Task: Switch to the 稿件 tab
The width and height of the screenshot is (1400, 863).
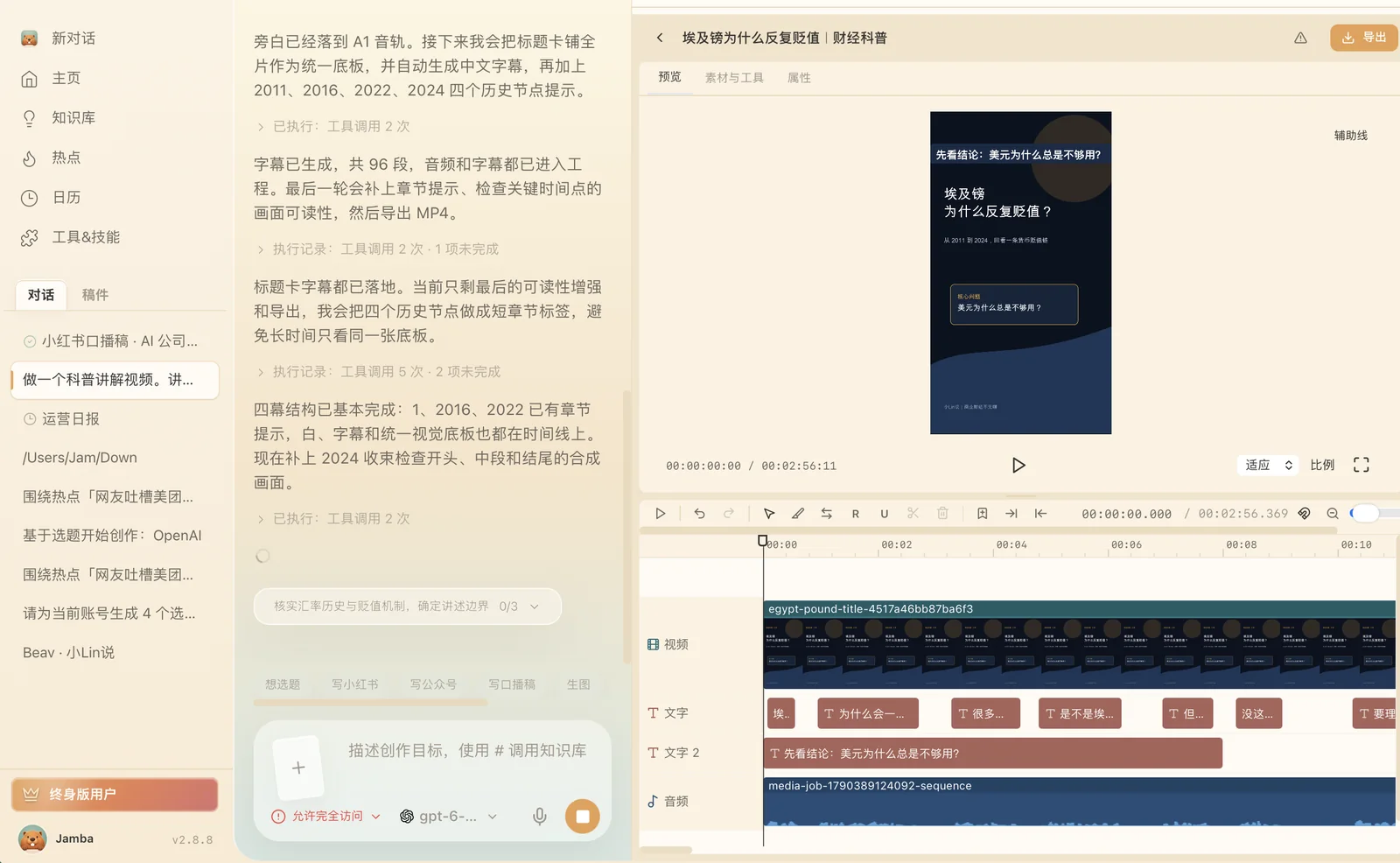Action: [x=95, y=295]
